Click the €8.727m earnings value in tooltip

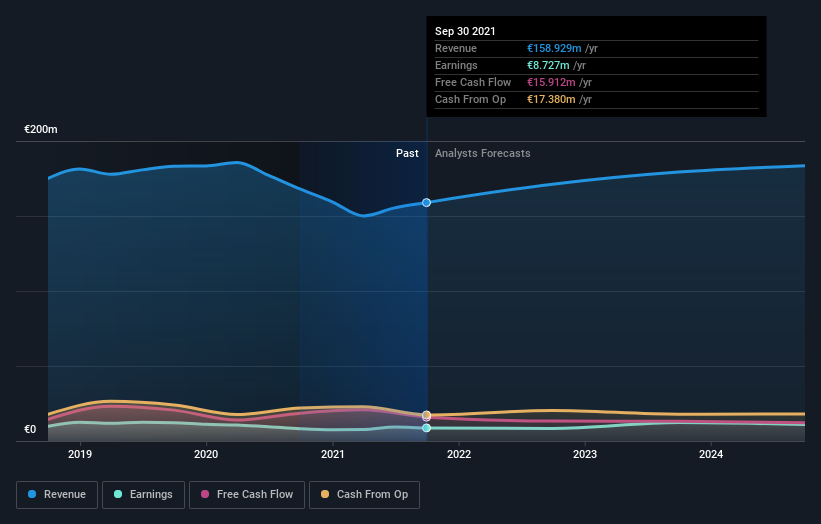548,65
